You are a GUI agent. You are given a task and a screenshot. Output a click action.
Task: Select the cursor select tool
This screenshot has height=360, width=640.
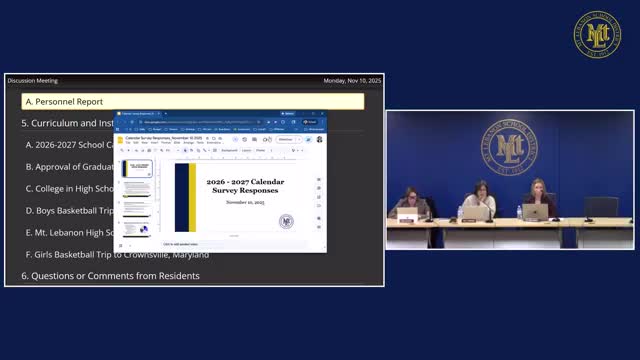click(x=185, y=150)
